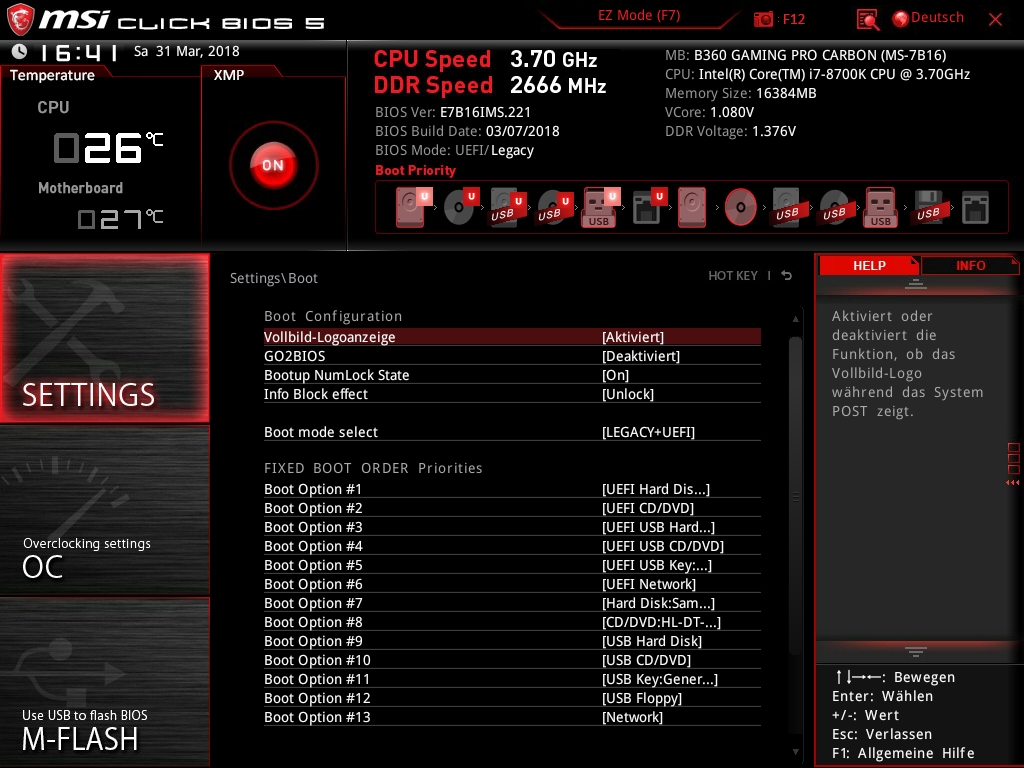Screen dimensions: 1024x768
Task: Choose the UEFI USB key boot icon
Action: (601, 207)
